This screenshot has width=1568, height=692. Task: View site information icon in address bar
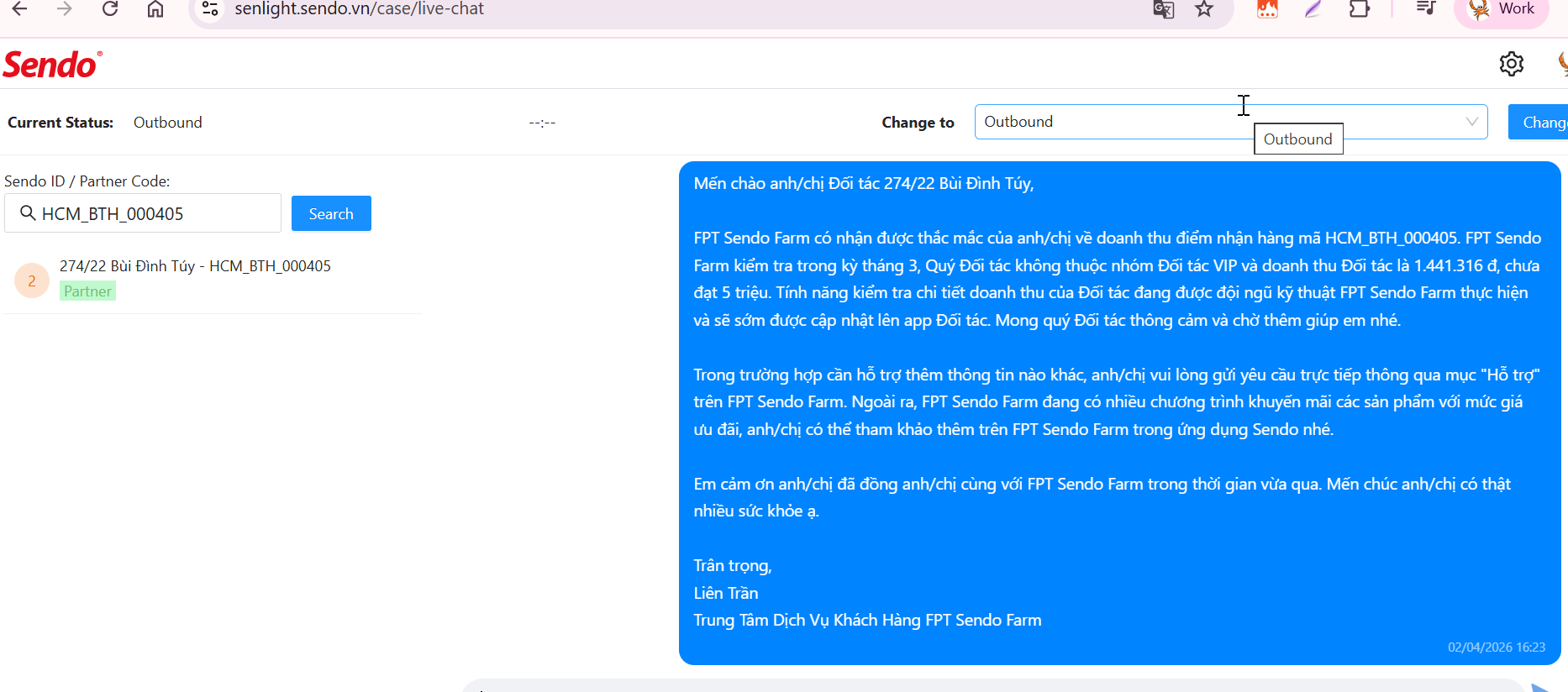[210, 9]
